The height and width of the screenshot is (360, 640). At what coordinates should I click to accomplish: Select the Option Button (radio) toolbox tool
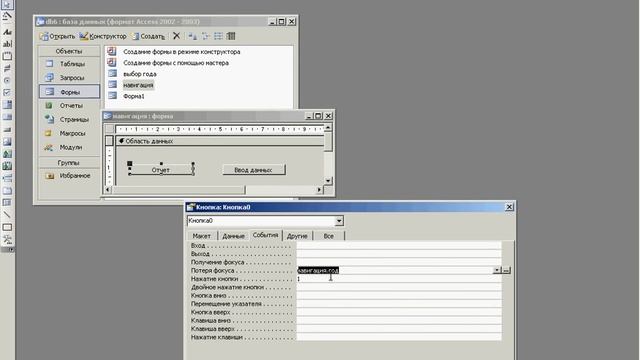point(7,80)
